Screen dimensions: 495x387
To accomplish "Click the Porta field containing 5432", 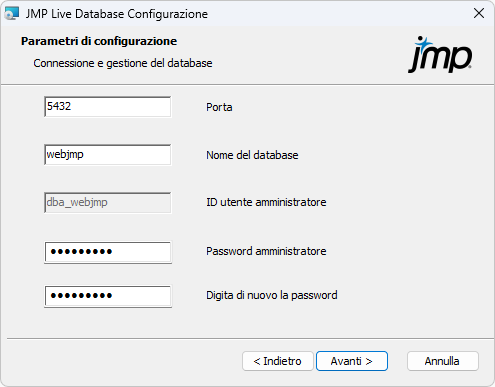I will (108, 107).
